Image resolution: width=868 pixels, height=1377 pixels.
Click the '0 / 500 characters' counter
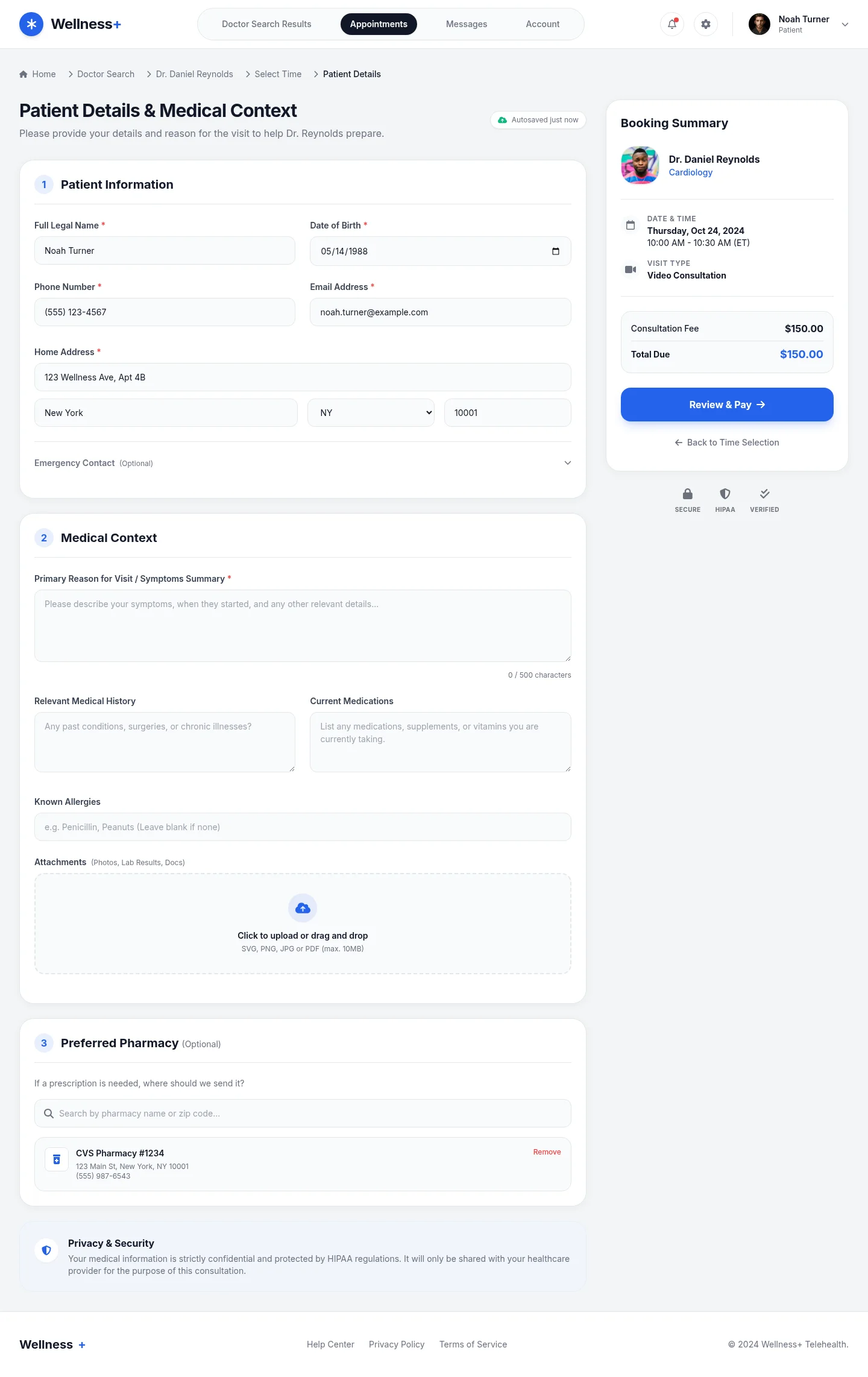[539, 675]
